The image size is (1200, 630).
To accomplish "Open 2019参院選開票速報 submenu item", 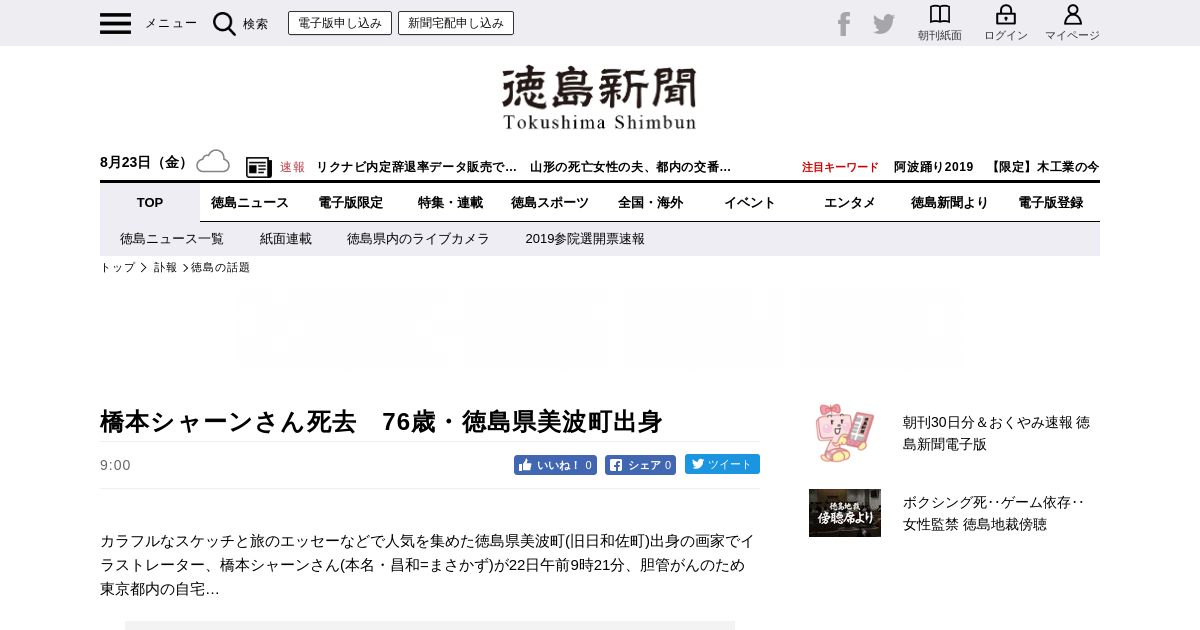I will point(585,239).
